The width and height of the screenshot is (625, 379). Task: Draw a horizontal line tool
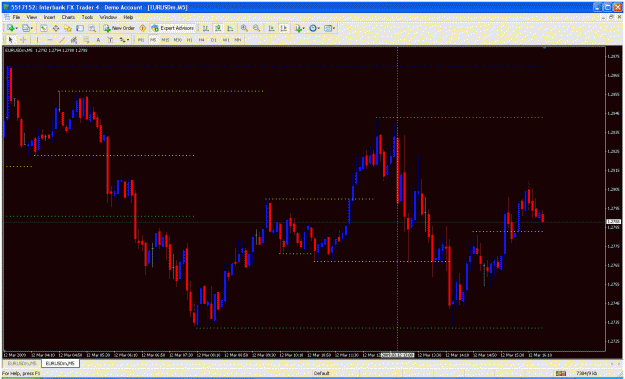coord(50,40)
